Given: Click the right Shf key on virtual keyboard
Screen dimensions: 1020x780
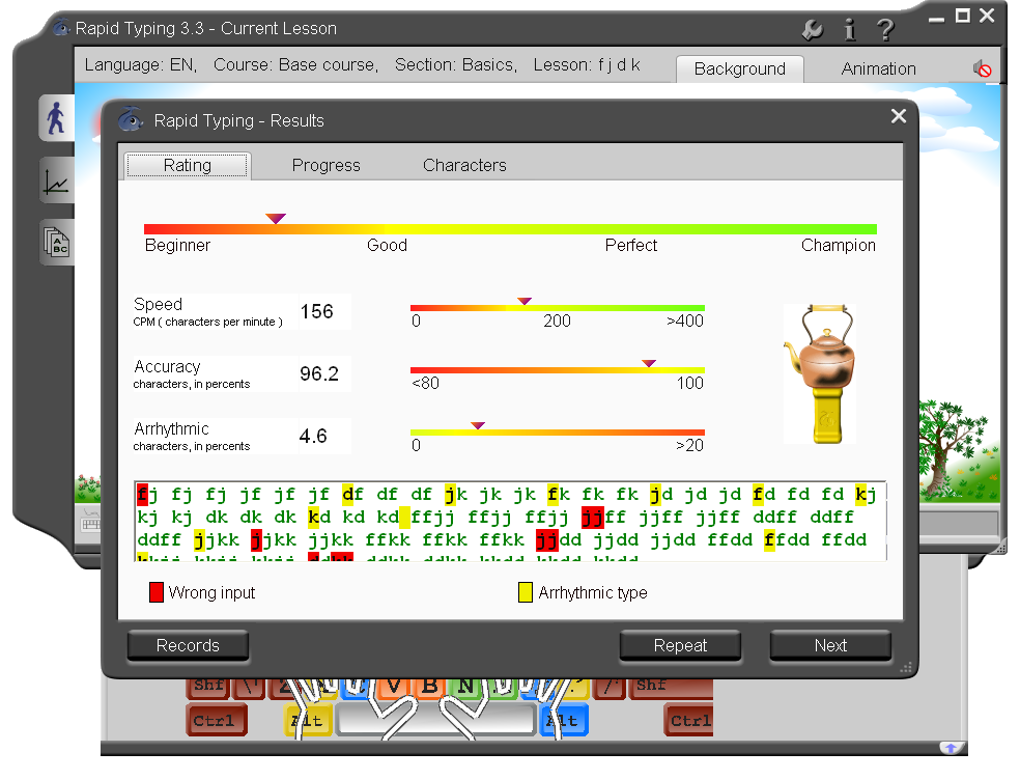Looking at the screenshot, I should tap(671, 687).
